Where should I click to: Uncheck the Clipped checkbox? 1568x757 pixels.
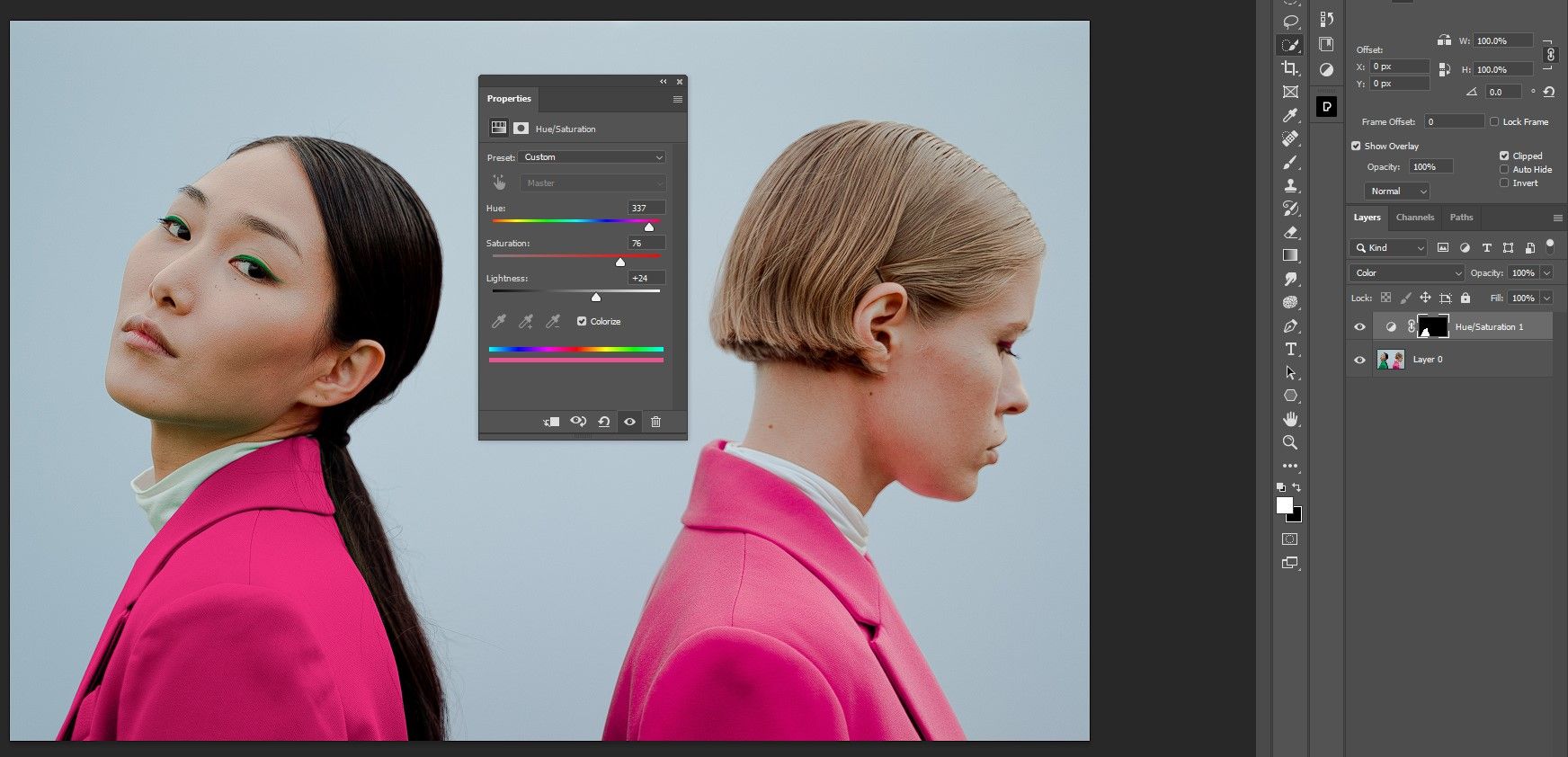(x=1504, y=156)
